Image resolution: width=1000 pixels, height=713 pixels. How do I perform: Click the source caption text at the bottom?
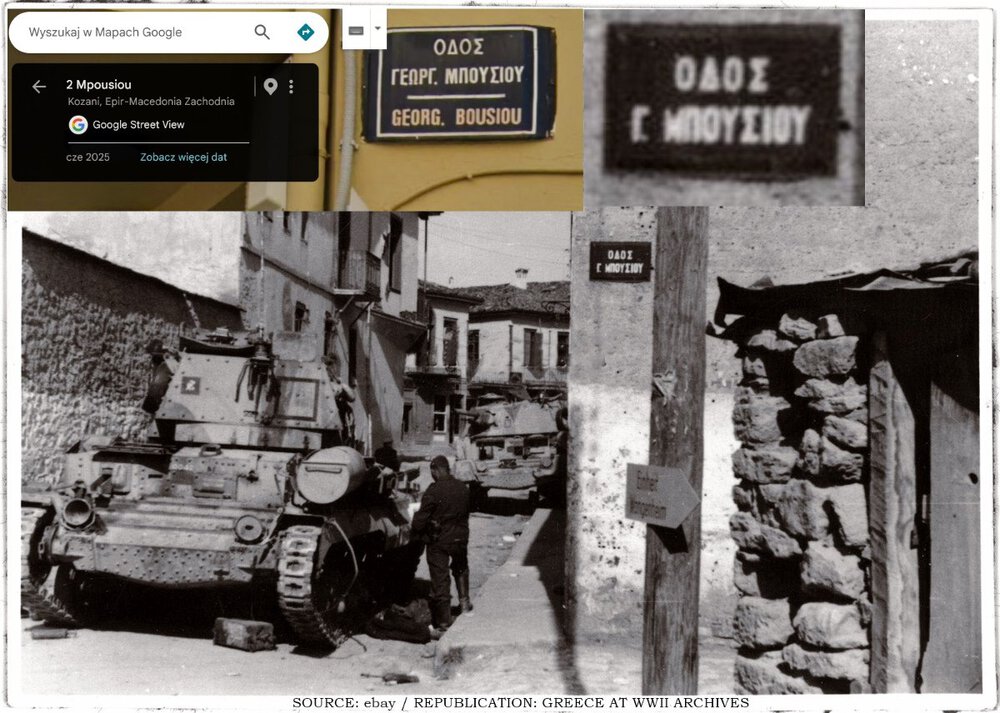(x=520, y=703)
